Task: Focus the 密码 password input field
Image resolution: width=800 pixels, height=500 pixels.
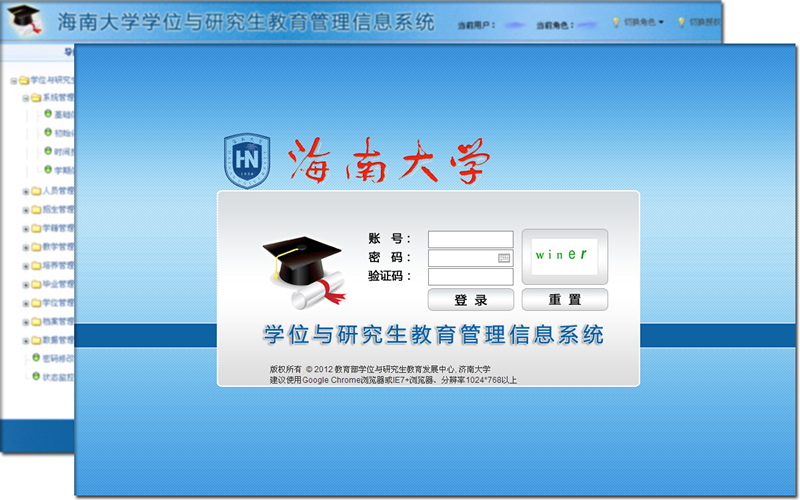Action: coord(470,258)
